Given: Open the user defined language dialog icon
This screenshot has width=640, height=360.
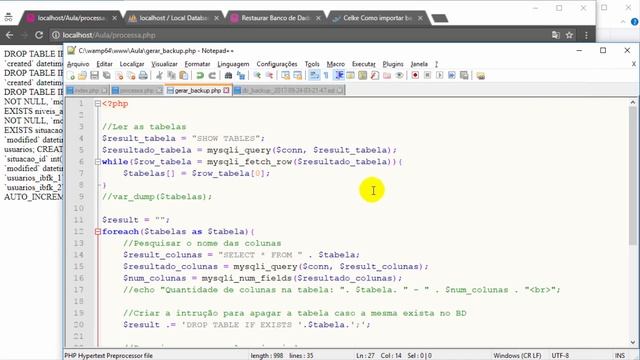Looking at the screenshot, I should pyautogui.click(x=351, y=76).
